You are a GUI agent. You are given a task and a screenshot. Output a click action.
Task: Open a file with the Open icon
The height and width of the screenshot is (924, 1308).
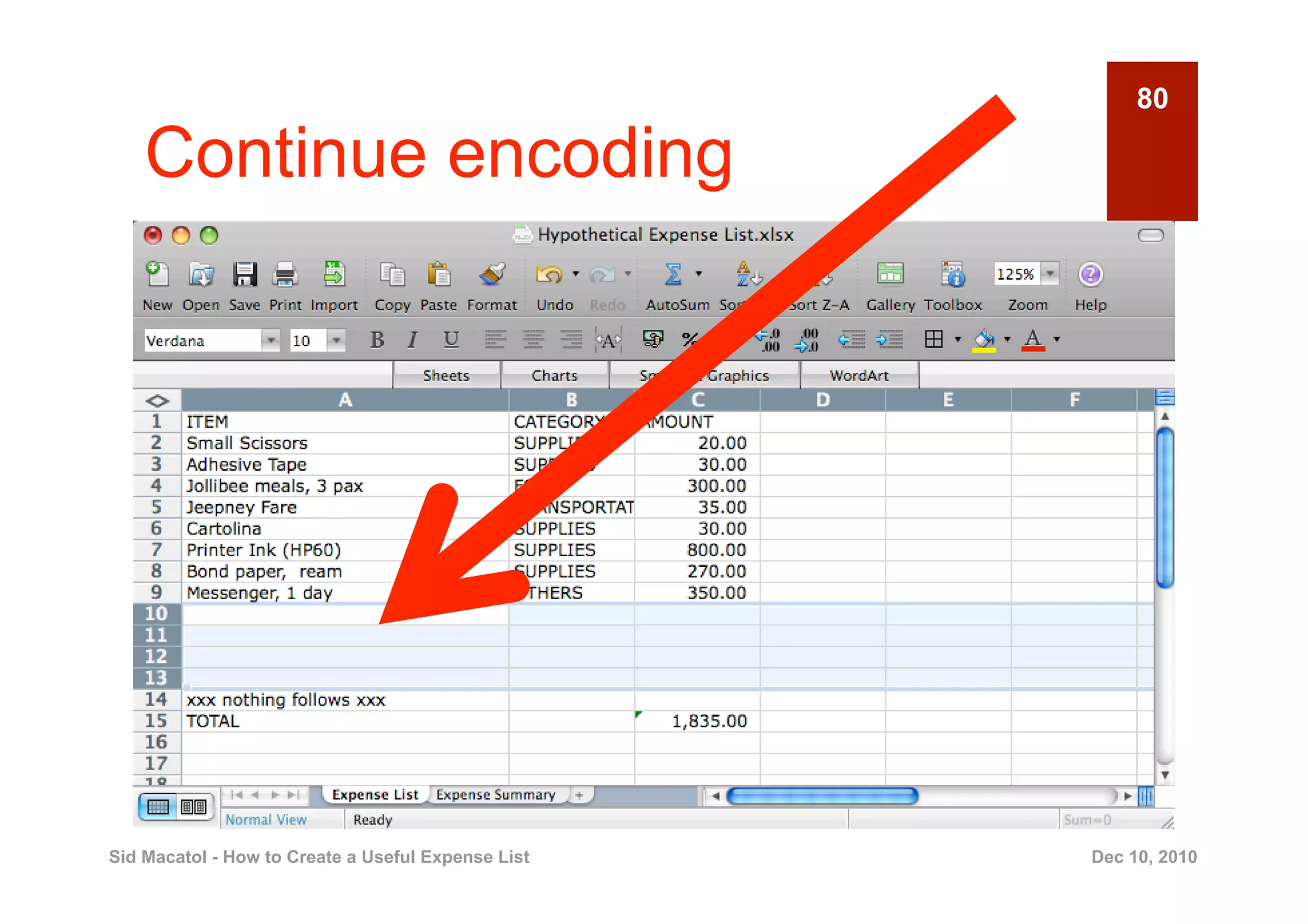(x=201, y=275)
